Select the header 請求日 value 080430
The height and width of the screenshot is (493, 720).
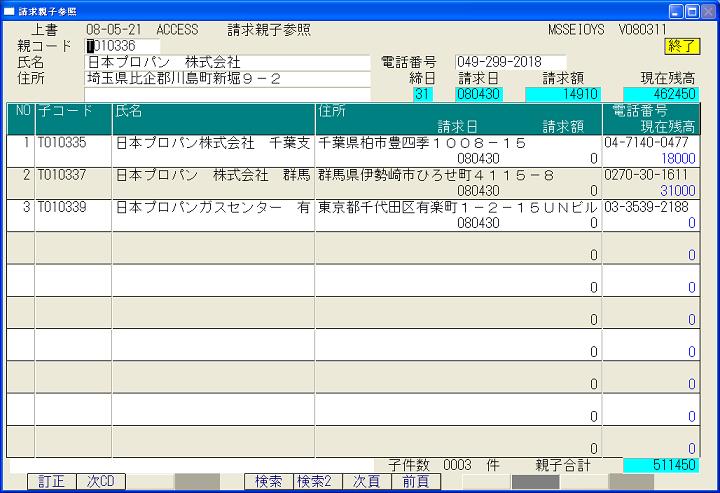pos(479,94)
